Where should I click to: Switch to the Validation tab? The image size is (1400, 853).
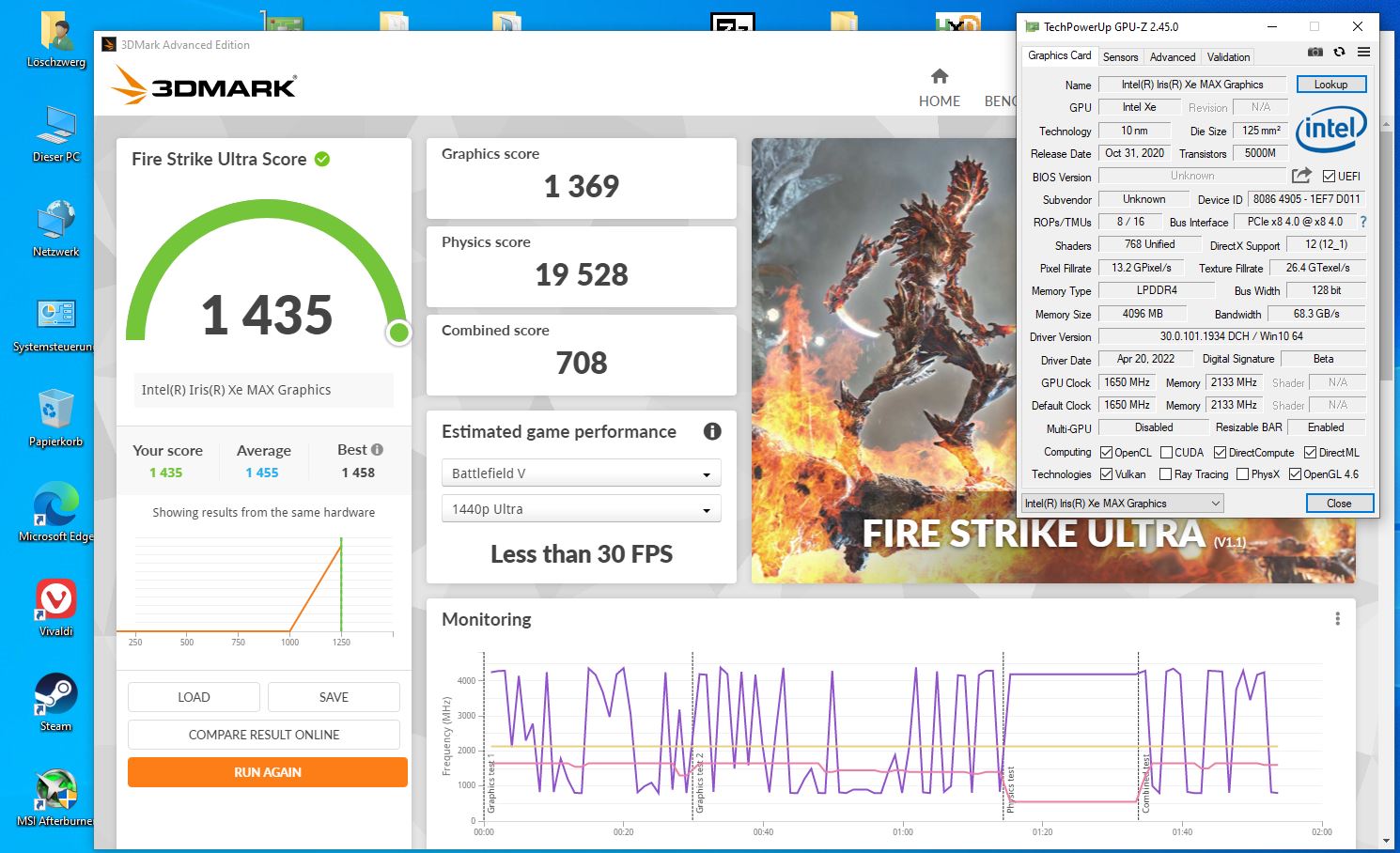point(1228,57)
